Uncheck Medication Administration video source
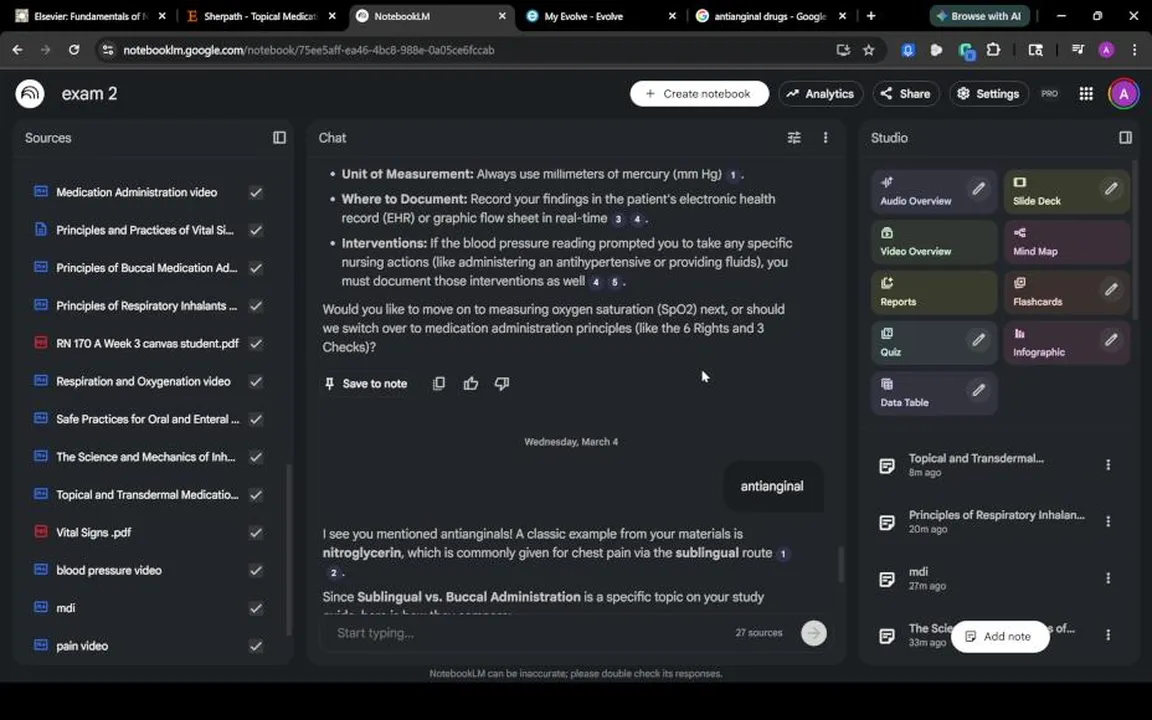This screenshot has height=720, width=1152. click(x=256, y=192)
